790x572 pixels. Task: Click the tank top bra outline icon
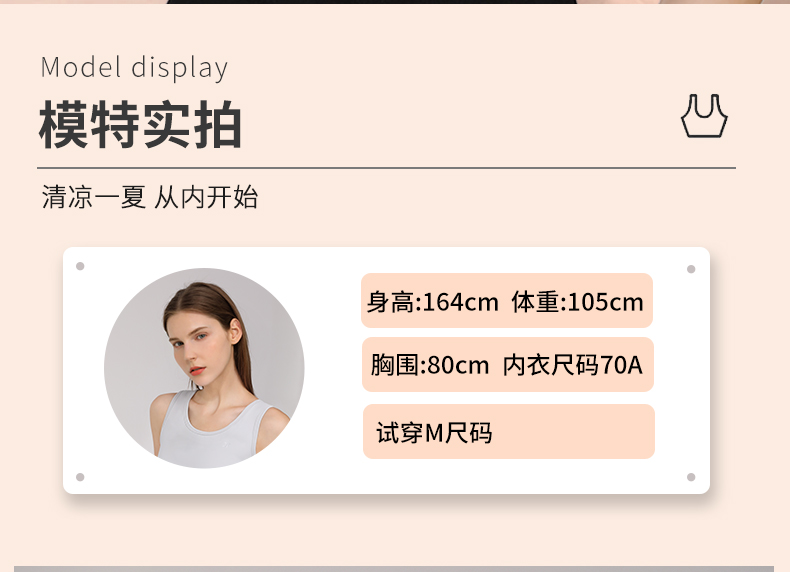pyautogui.click(x=704, y=116)
